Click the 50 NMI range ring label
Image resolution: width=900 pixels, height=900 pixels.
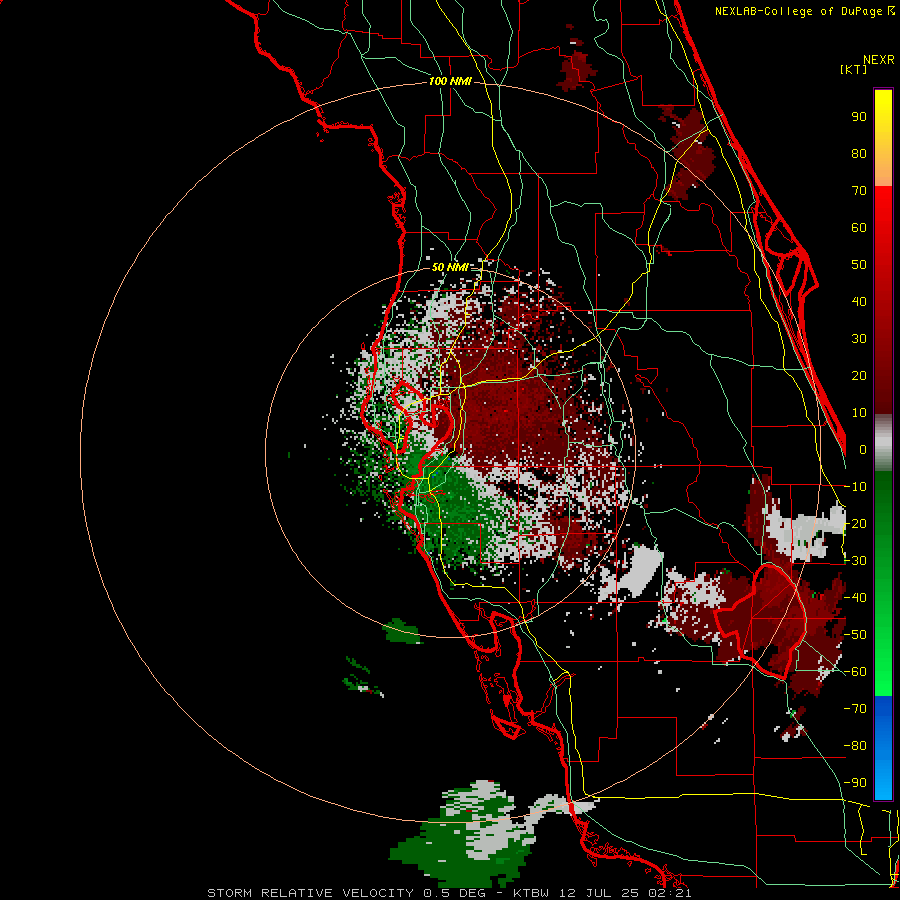[x=450, y=267]
